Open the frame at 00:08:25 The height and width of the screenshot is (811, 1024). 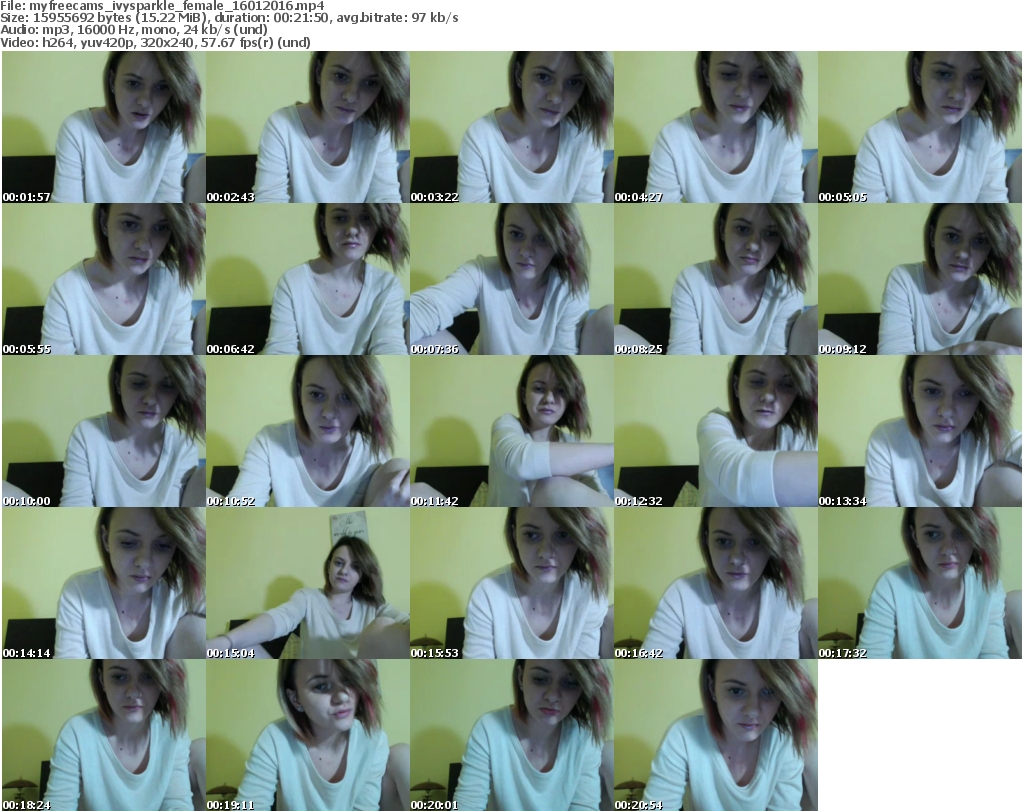[716, 279]
